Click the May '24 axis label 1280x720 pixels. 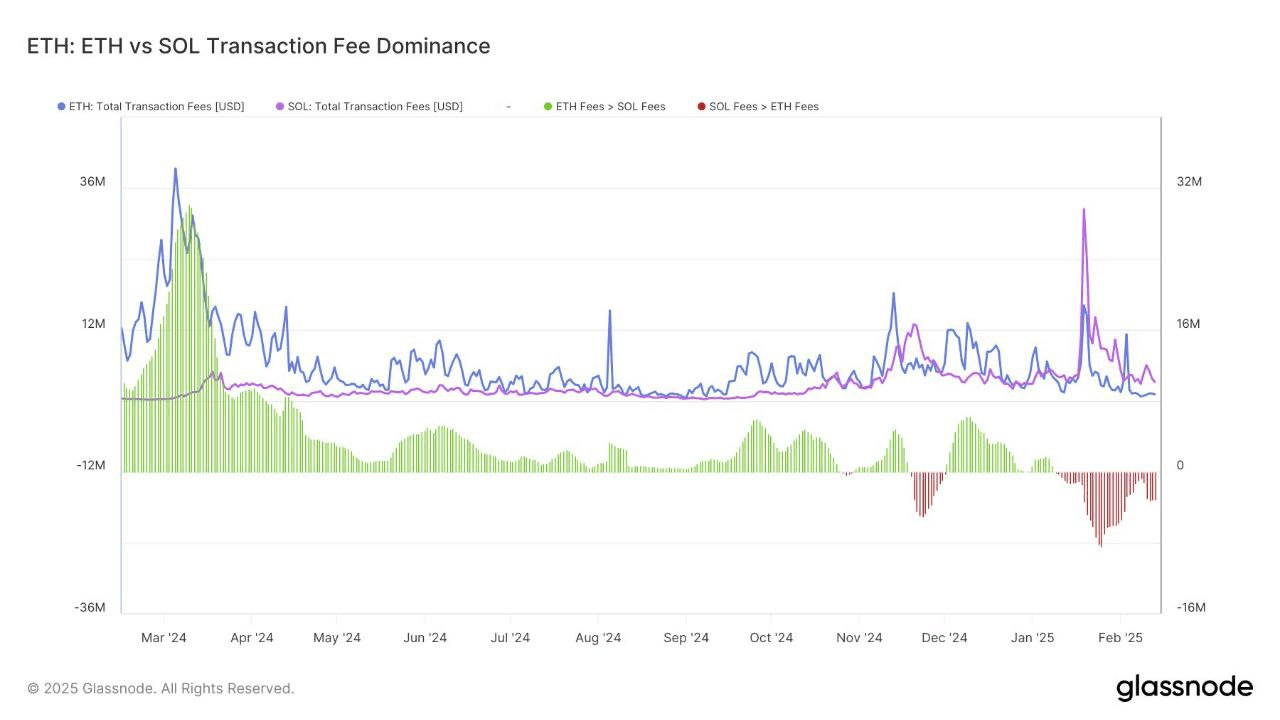(337, 637)
